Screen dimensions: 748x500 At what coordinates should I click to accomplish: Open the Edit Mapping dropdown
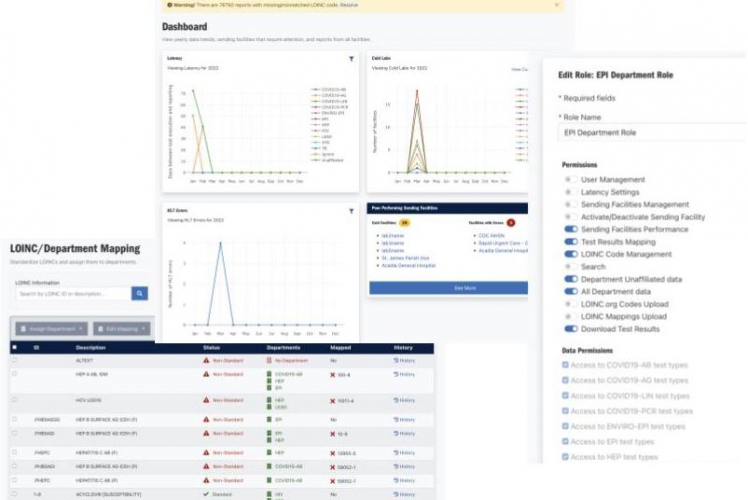[x=122, y=329]
